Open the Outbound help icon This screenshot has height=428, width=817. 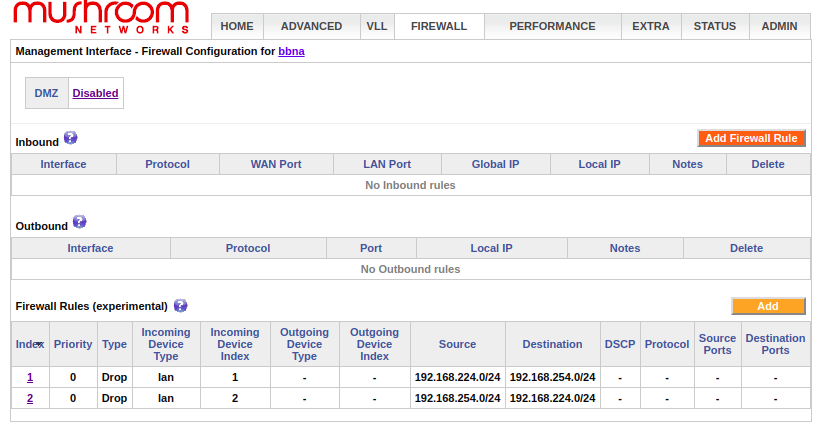(79, 222)
